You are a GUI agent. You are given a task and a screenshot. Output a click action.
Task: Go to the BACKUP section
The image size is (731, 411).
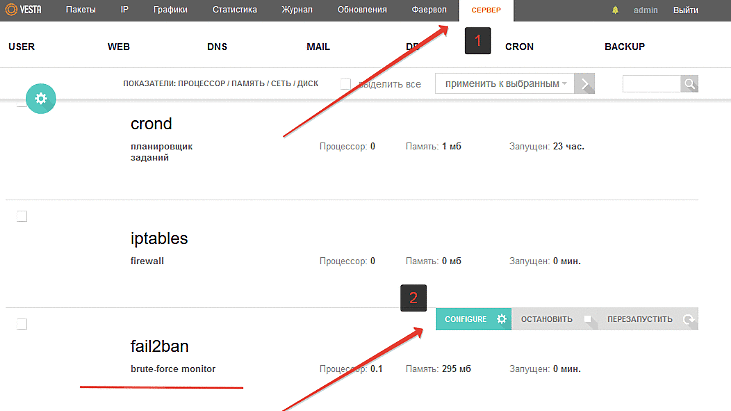tap(624, 46)
